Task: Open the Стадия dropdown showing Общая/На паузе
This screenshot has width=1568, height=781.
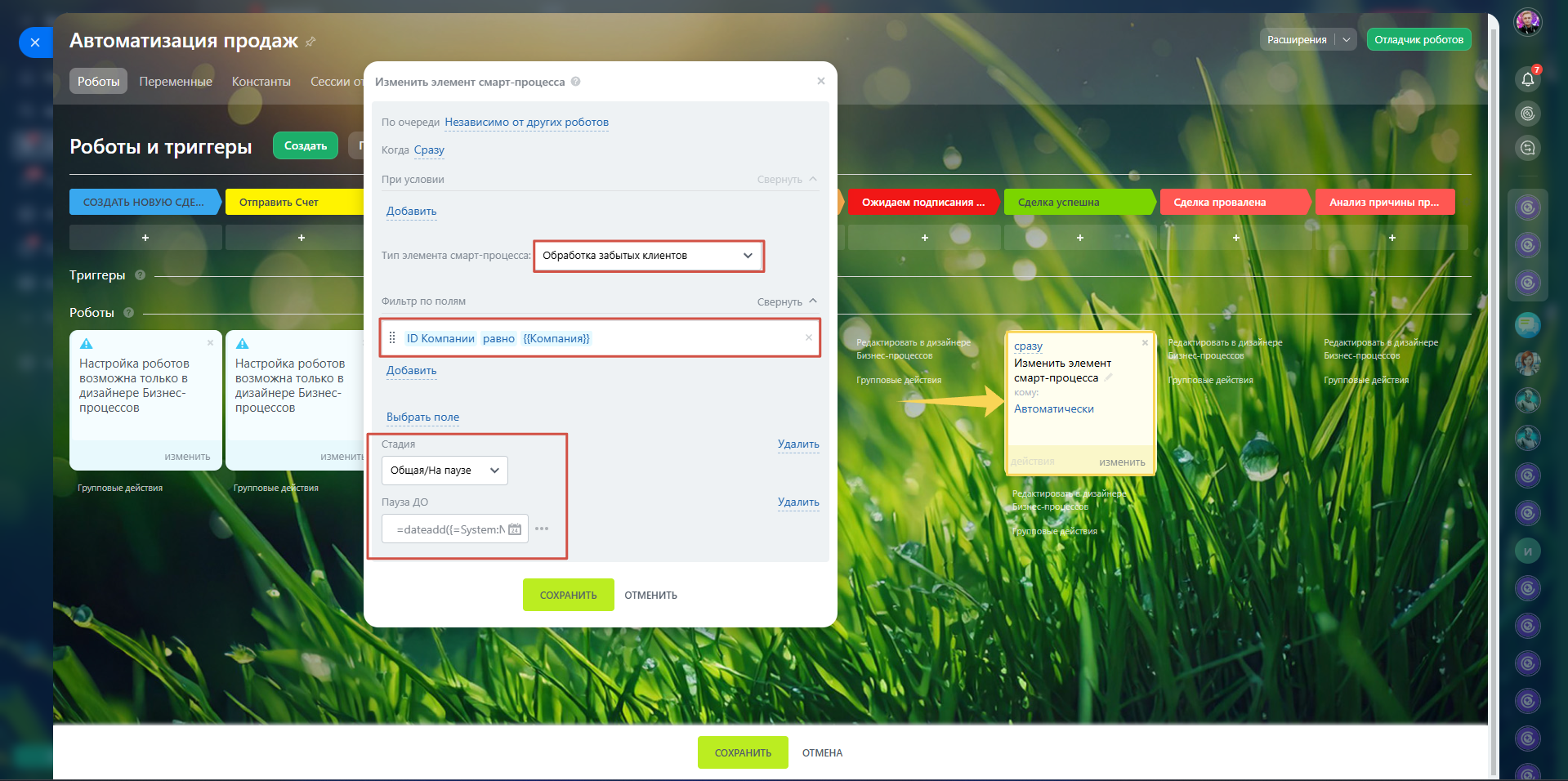Action: [444, 471]
